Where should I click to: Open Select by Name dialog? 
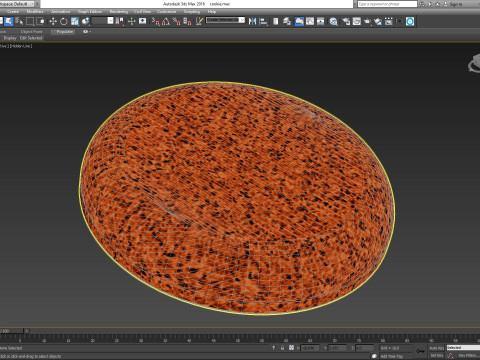(x=19, y=22)
